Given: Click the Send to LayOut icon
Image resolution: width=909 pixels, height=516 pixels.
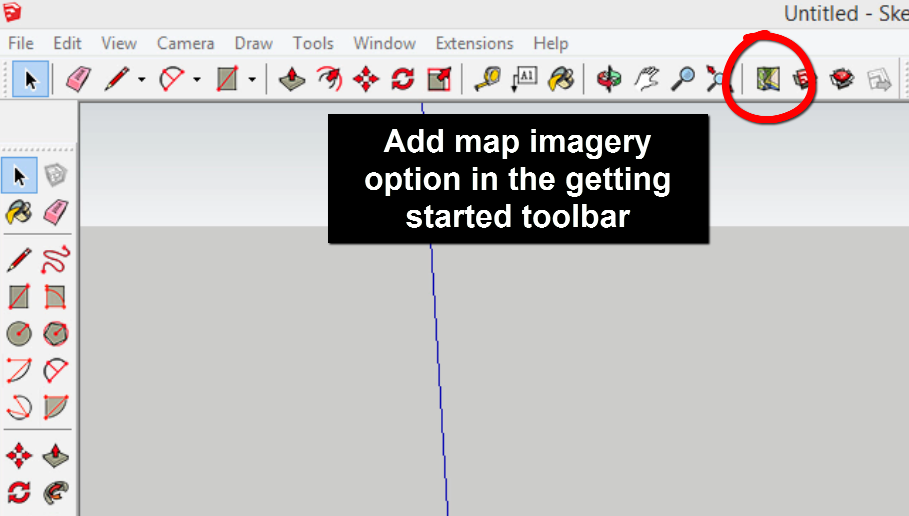Looking at the screenshot, I should [x=879, y=79].
